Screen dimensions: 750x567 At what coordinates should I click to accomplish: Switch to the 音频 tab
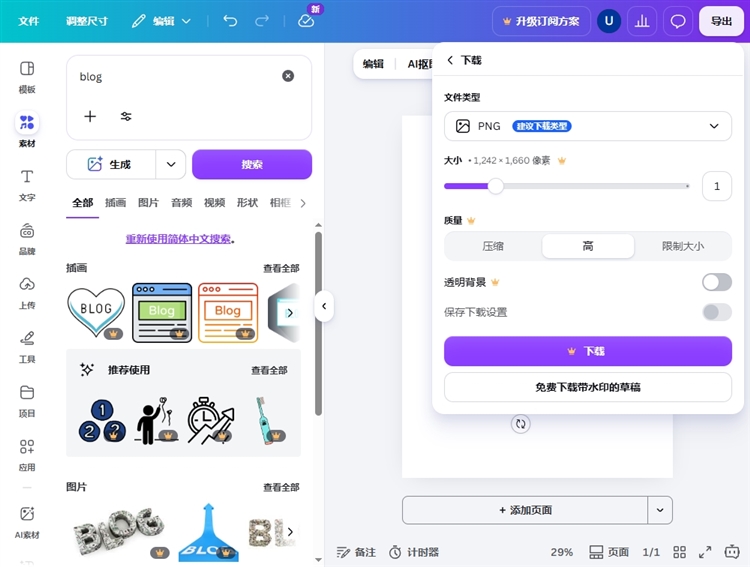tap(181, 203)
